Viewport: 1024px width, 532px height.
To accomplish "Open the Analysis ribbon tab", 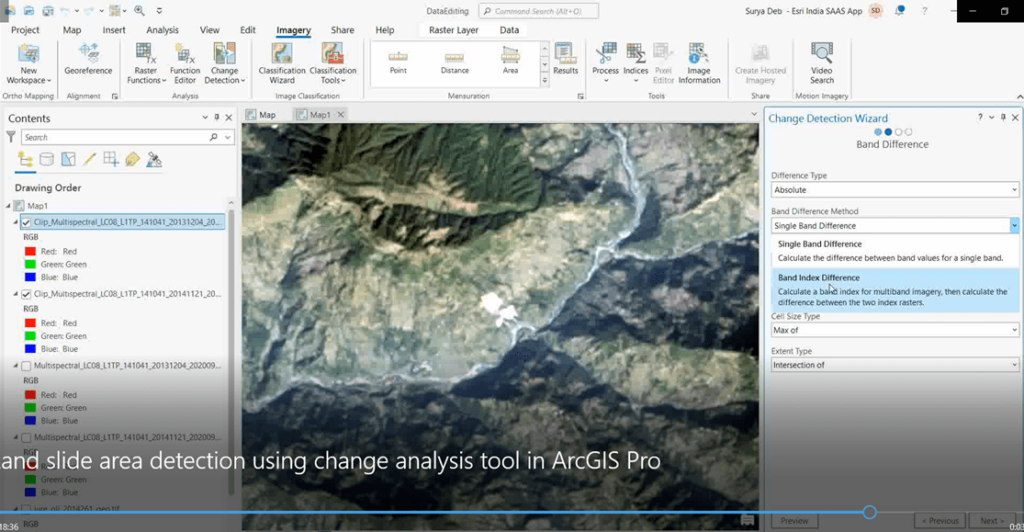I will pyautogui.click(x=162, y=30).
